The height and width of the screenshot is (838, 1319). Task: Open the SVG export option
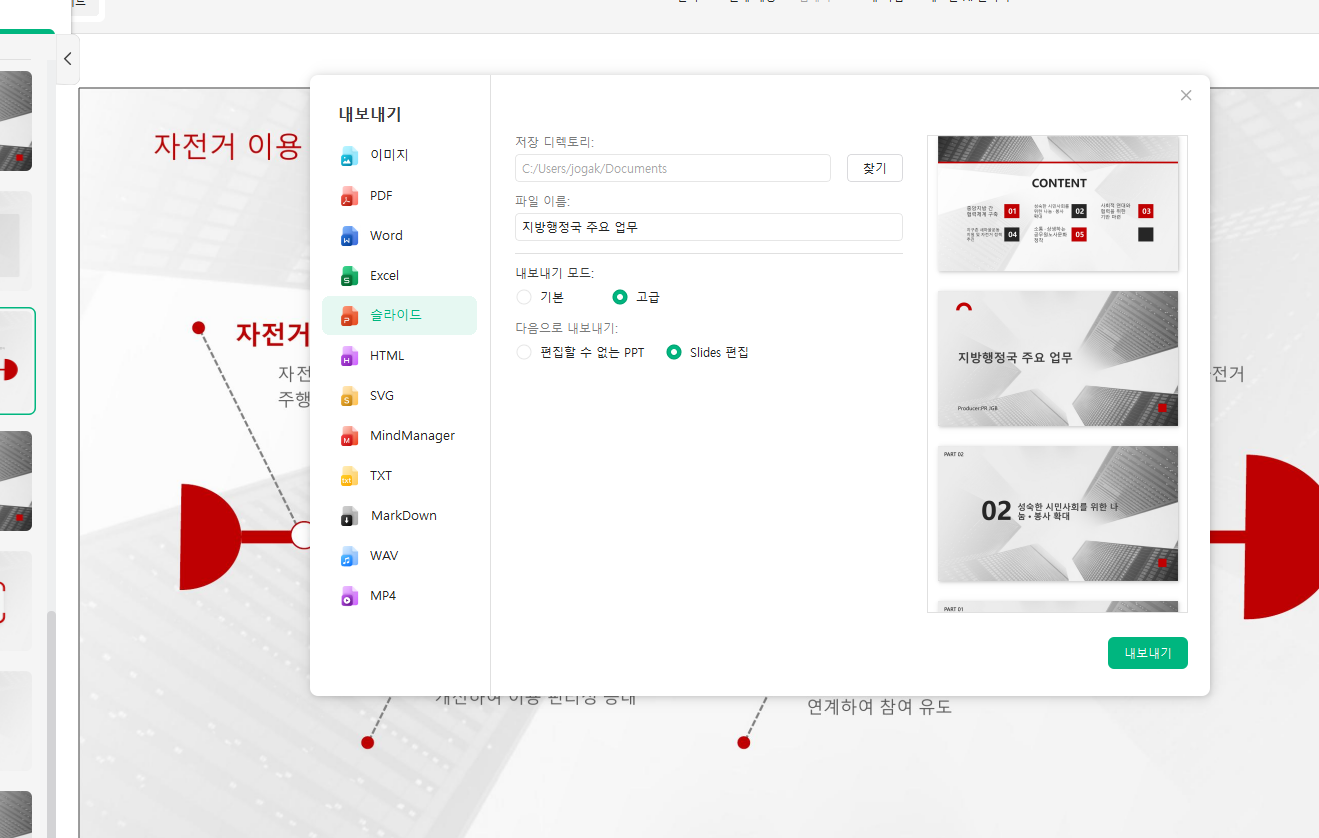[399, 396]
